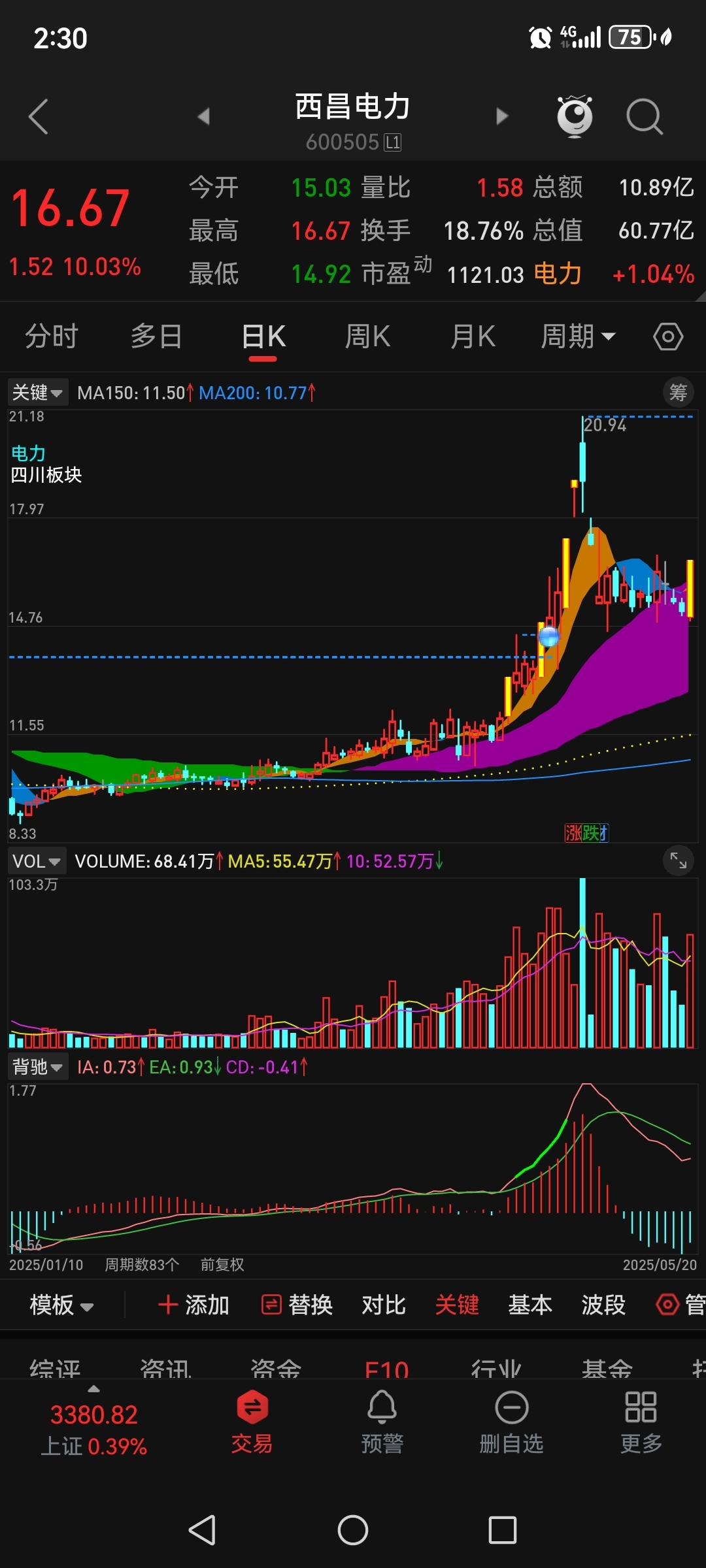This screenshot has height=1568, width=706.
Task: Tap the current price 16.67
Action: coord(71,208)
